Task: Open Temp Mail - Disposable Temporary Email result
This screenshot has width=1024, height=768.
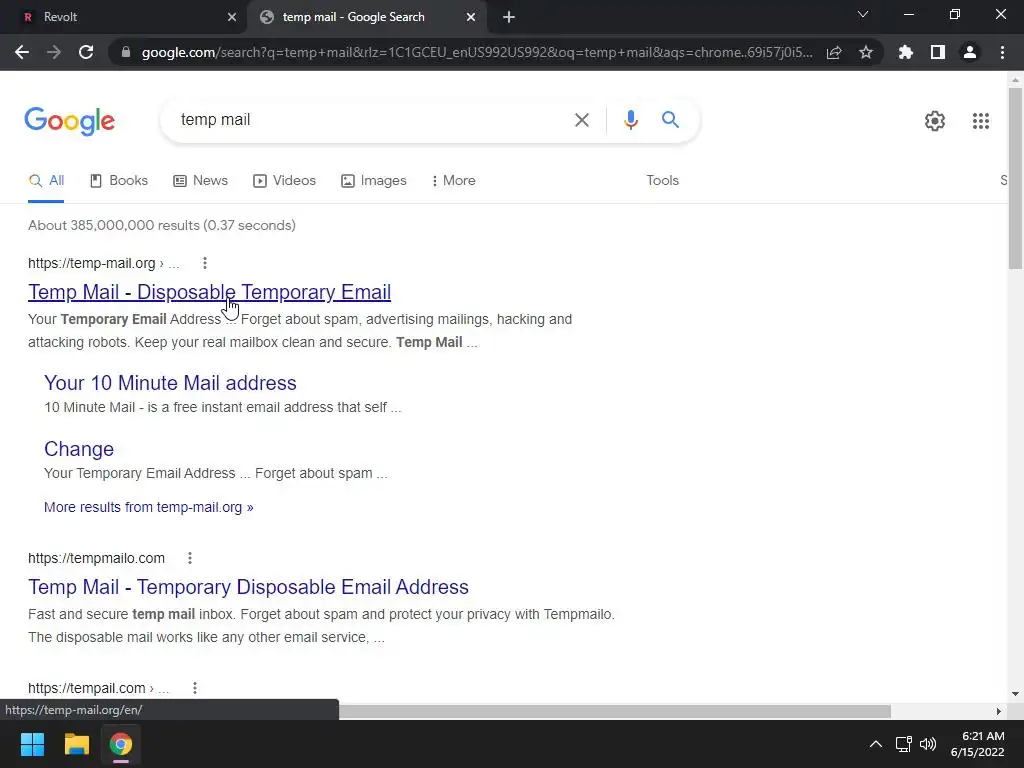Action: 209,292
